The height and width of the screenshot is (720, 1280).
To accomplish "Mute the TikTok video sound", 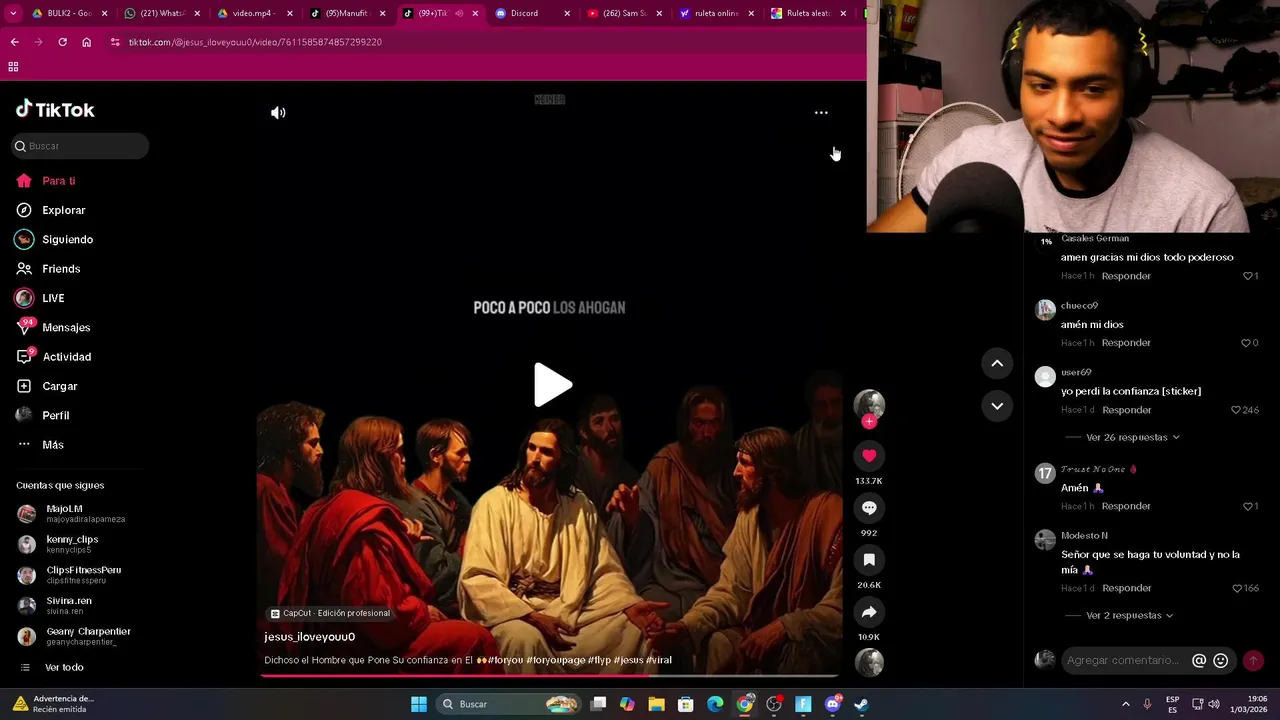I will 278,113.
